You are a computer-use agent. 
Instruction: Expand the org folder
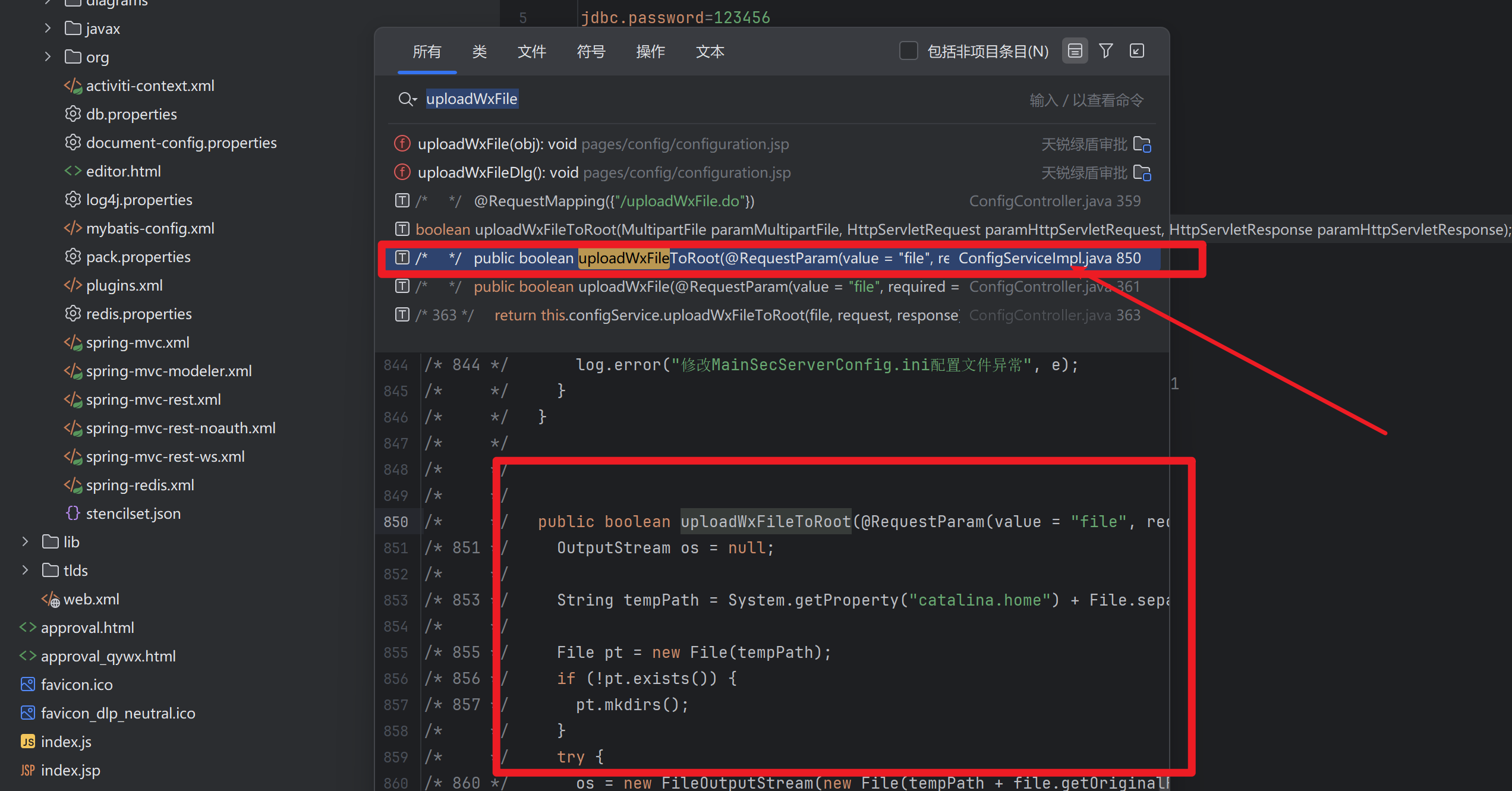point(48,56)
